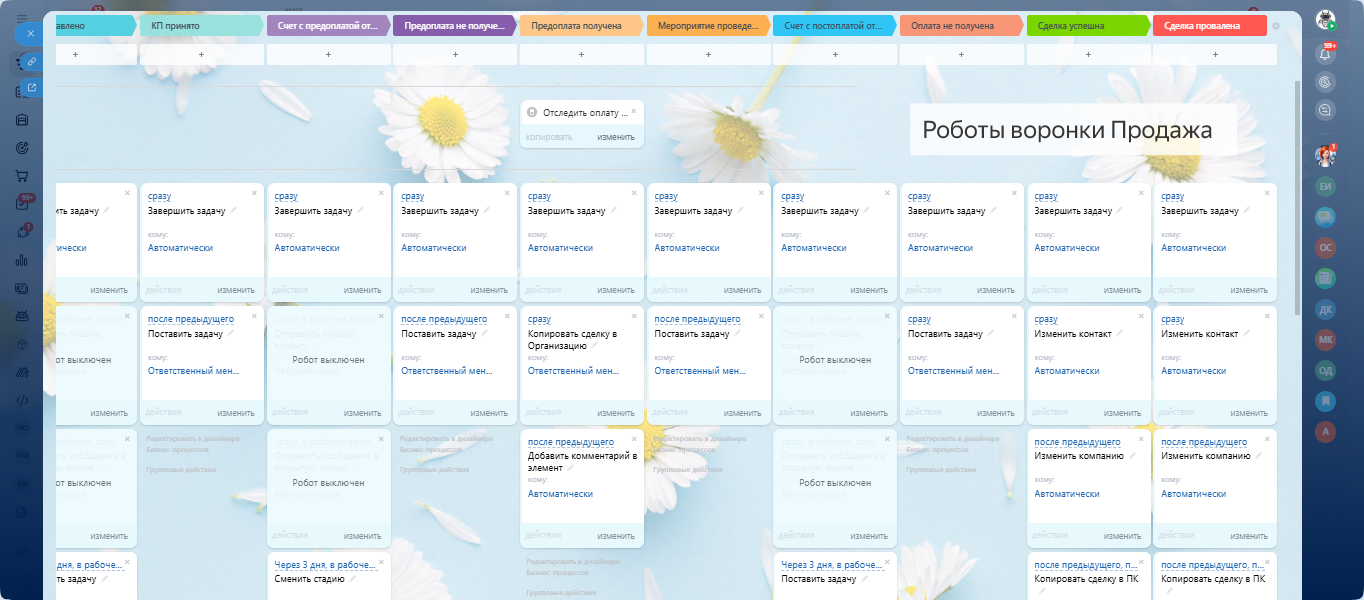The height and width of the screenshot is (600, 1364).
Task: Select the 'Оплата не получена' stage tab
Action: 961,26
